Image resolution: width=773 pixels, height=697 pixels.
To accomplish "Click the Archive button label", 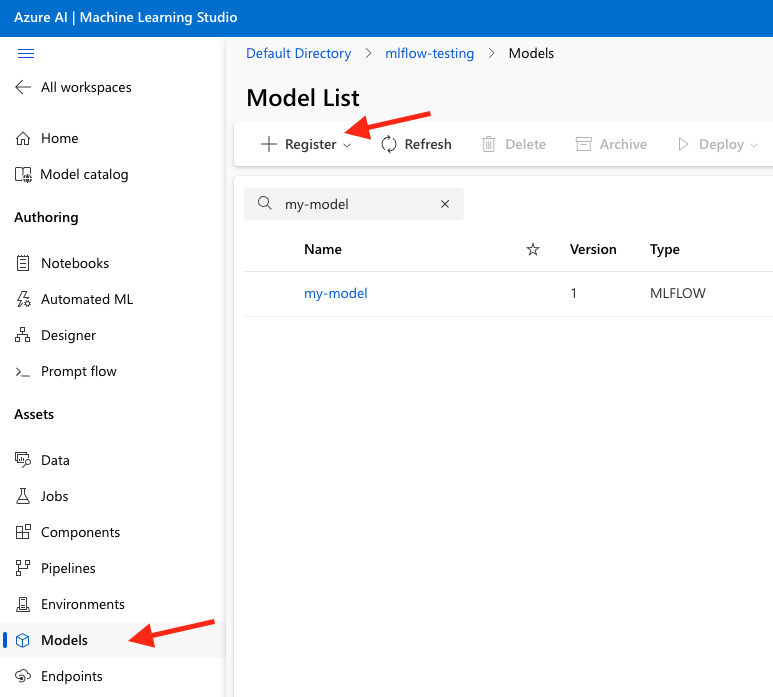I will click(623, 144).
